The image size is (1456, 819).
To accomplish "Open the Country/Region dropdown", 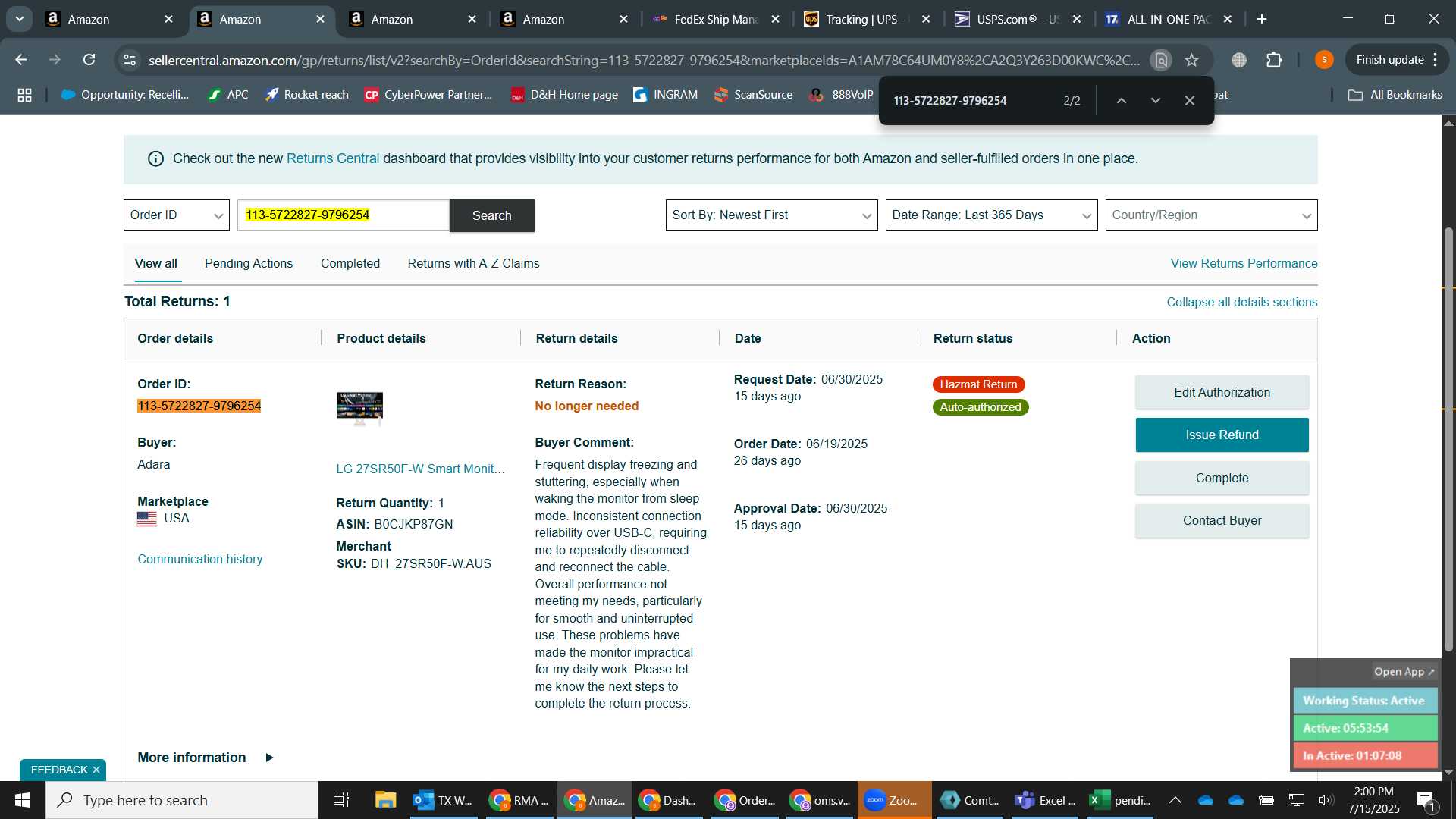I will coord(1211,215).
